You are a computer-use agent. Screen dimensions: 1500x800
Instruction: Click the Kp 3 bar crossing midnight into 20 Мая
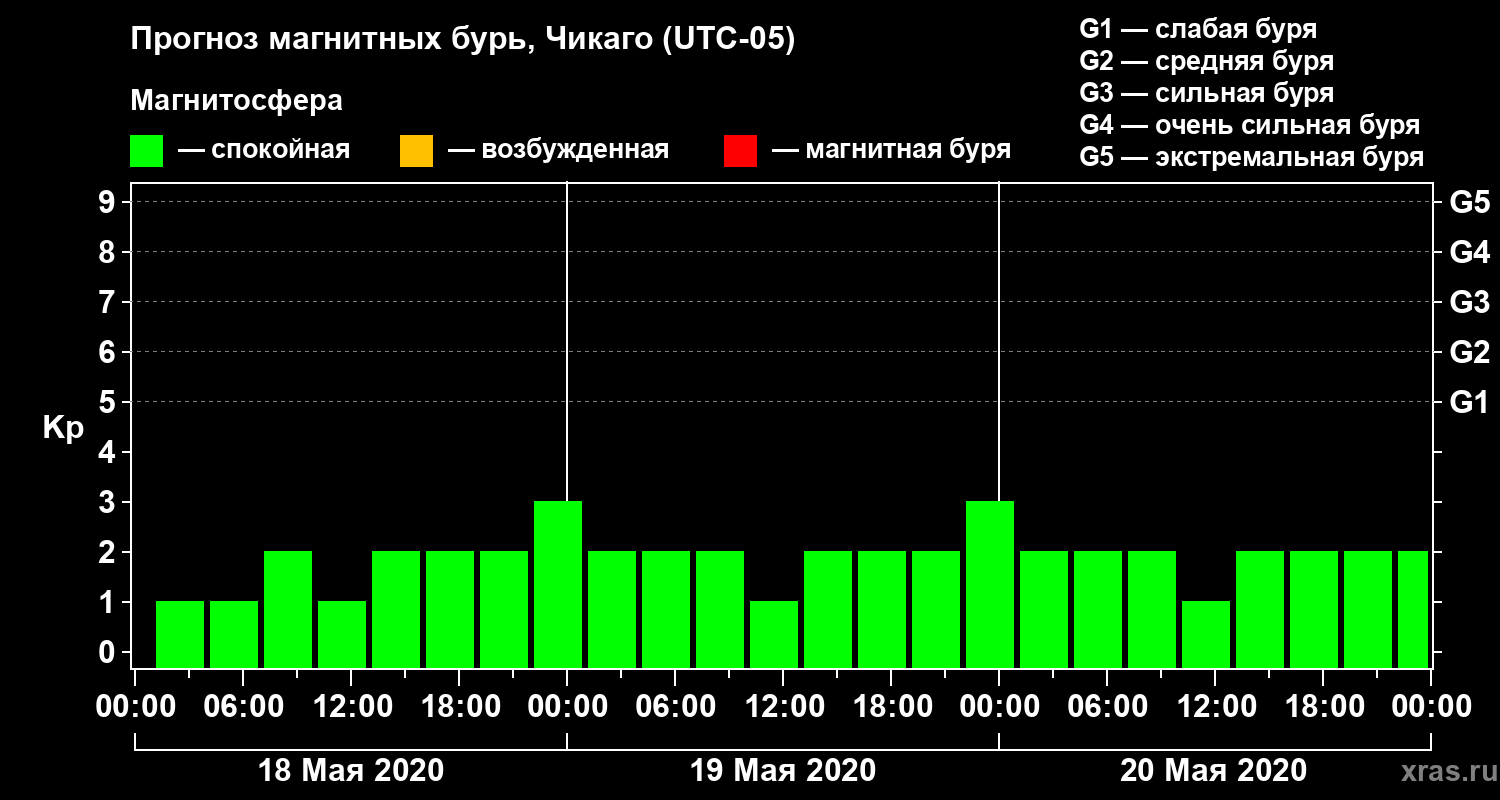pos(990,584)
